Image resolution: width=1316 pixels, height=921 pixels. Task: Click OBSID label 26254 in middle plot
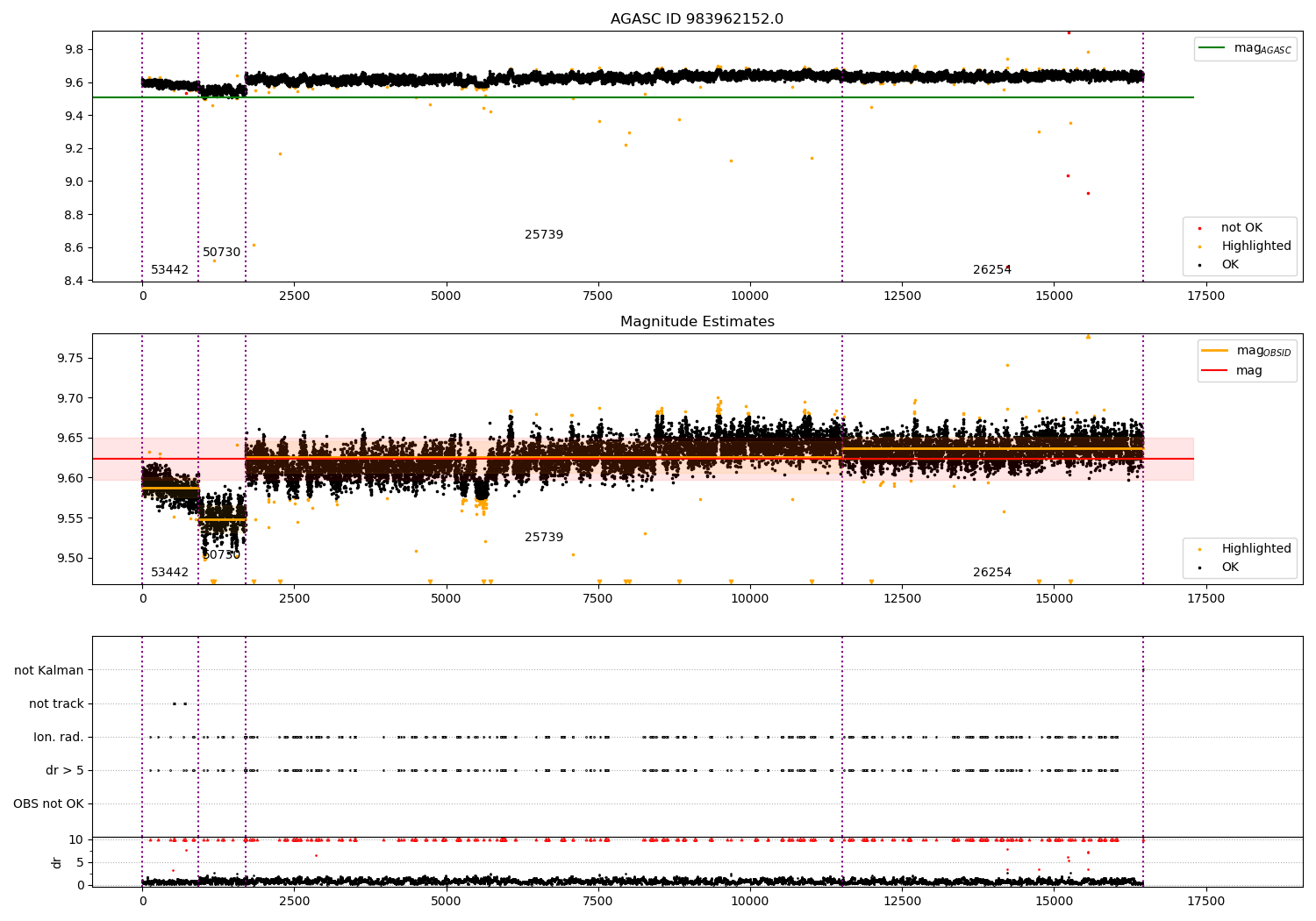[992, 573]
